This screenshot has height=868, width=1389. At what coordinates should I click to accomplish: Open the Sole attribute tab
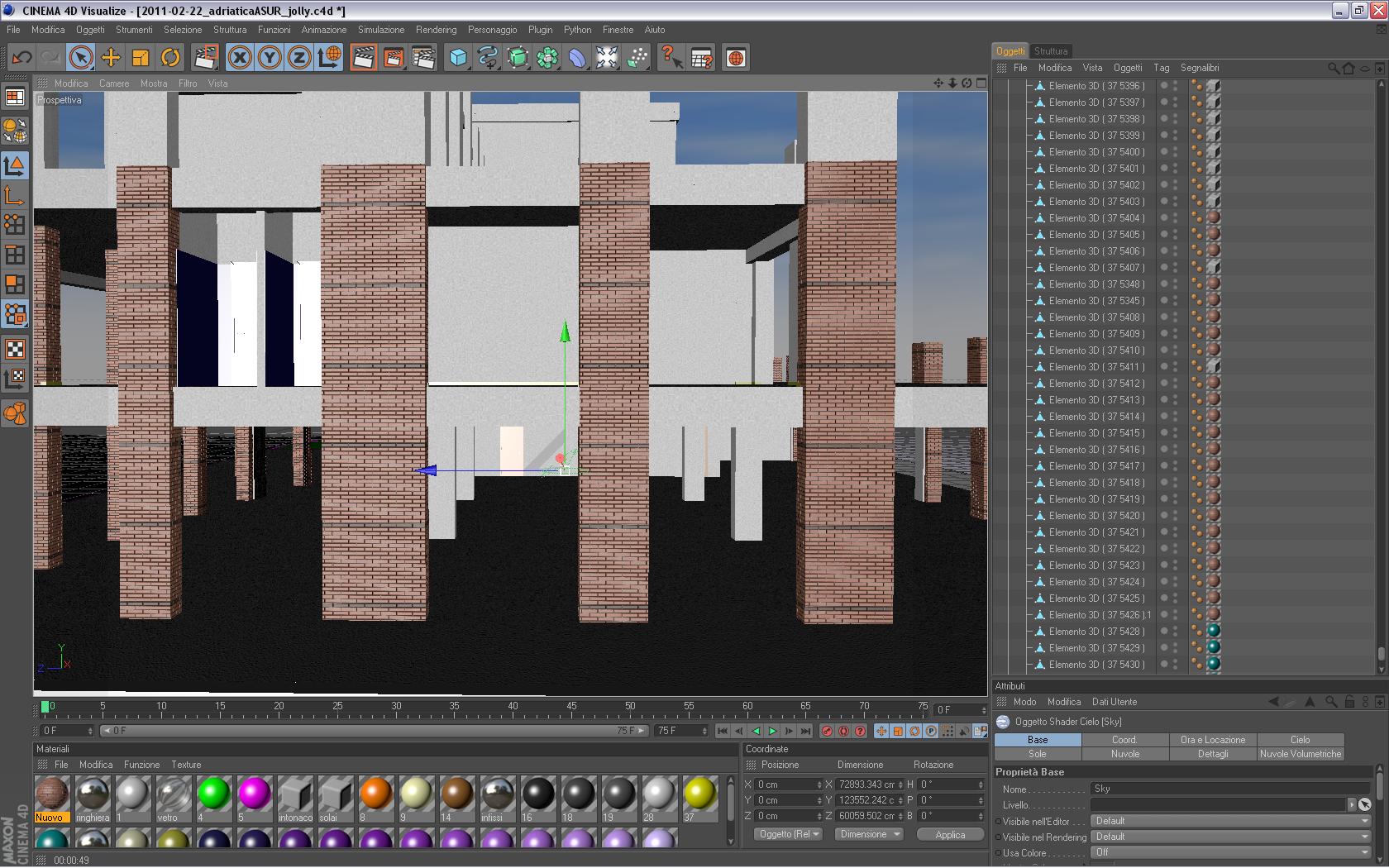1038,754
